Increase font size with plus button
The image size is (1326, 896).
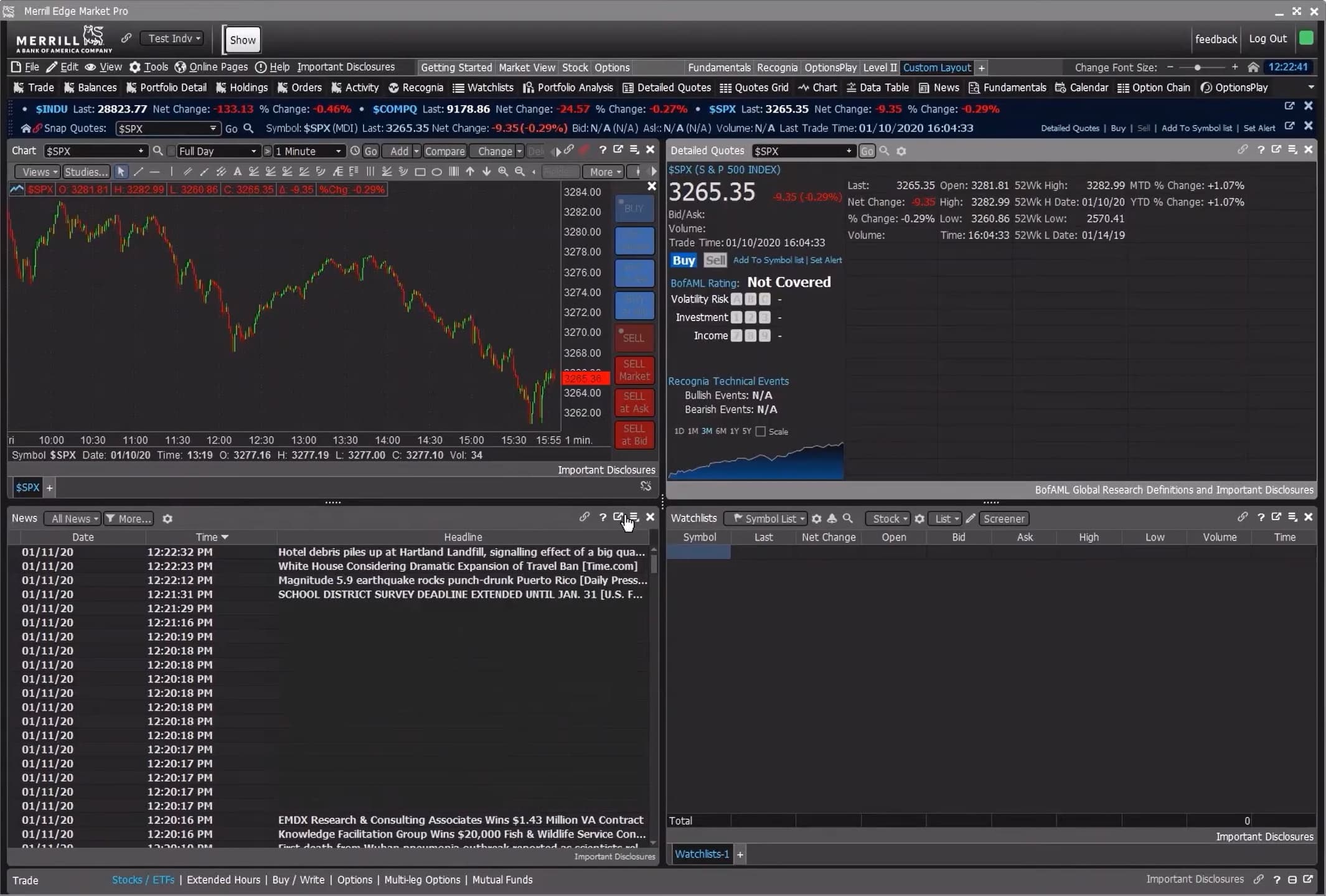coord(1235,67)
